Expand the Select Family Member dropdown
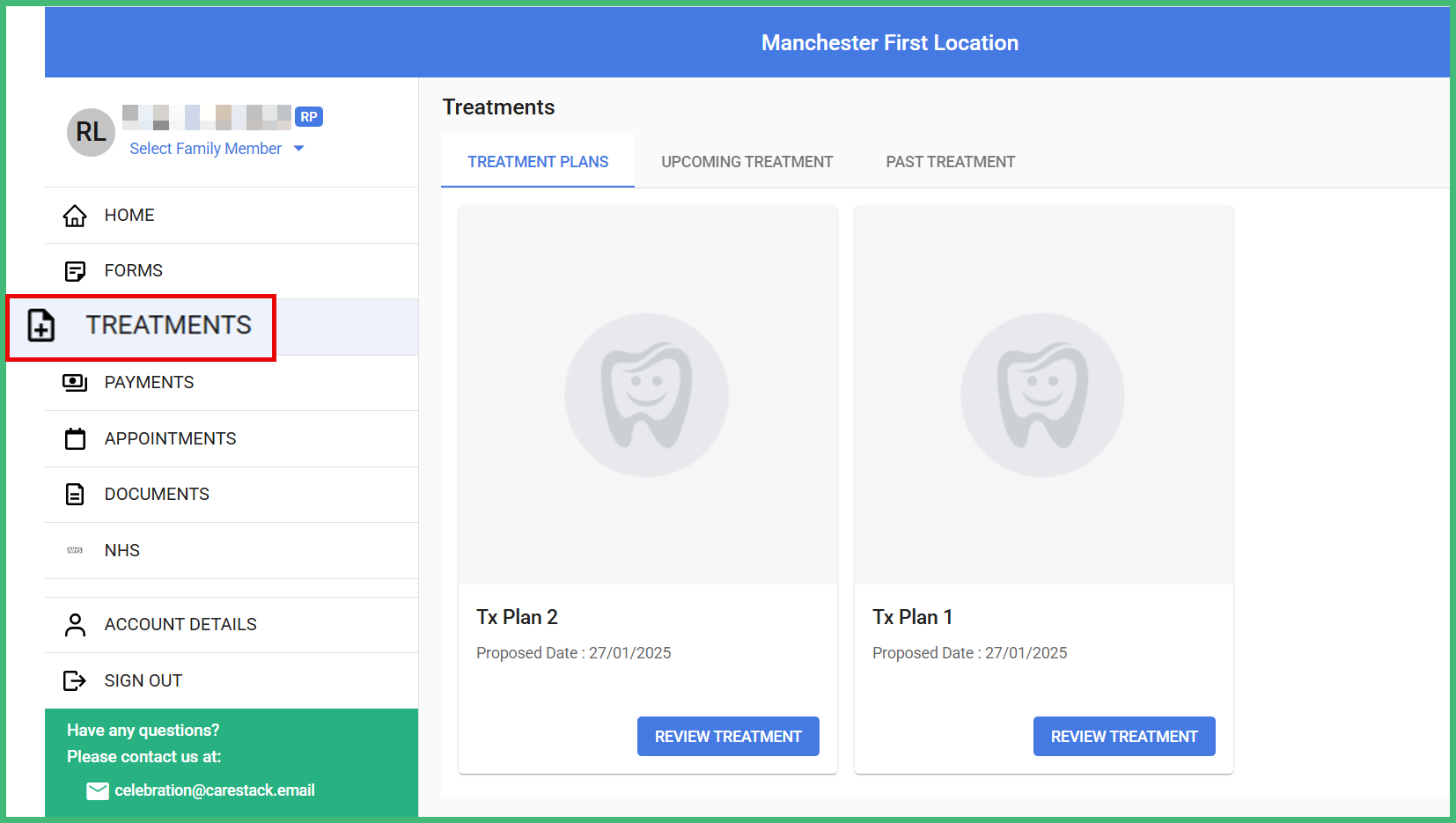The image size is (1456, 823). (x=206, y=148)
